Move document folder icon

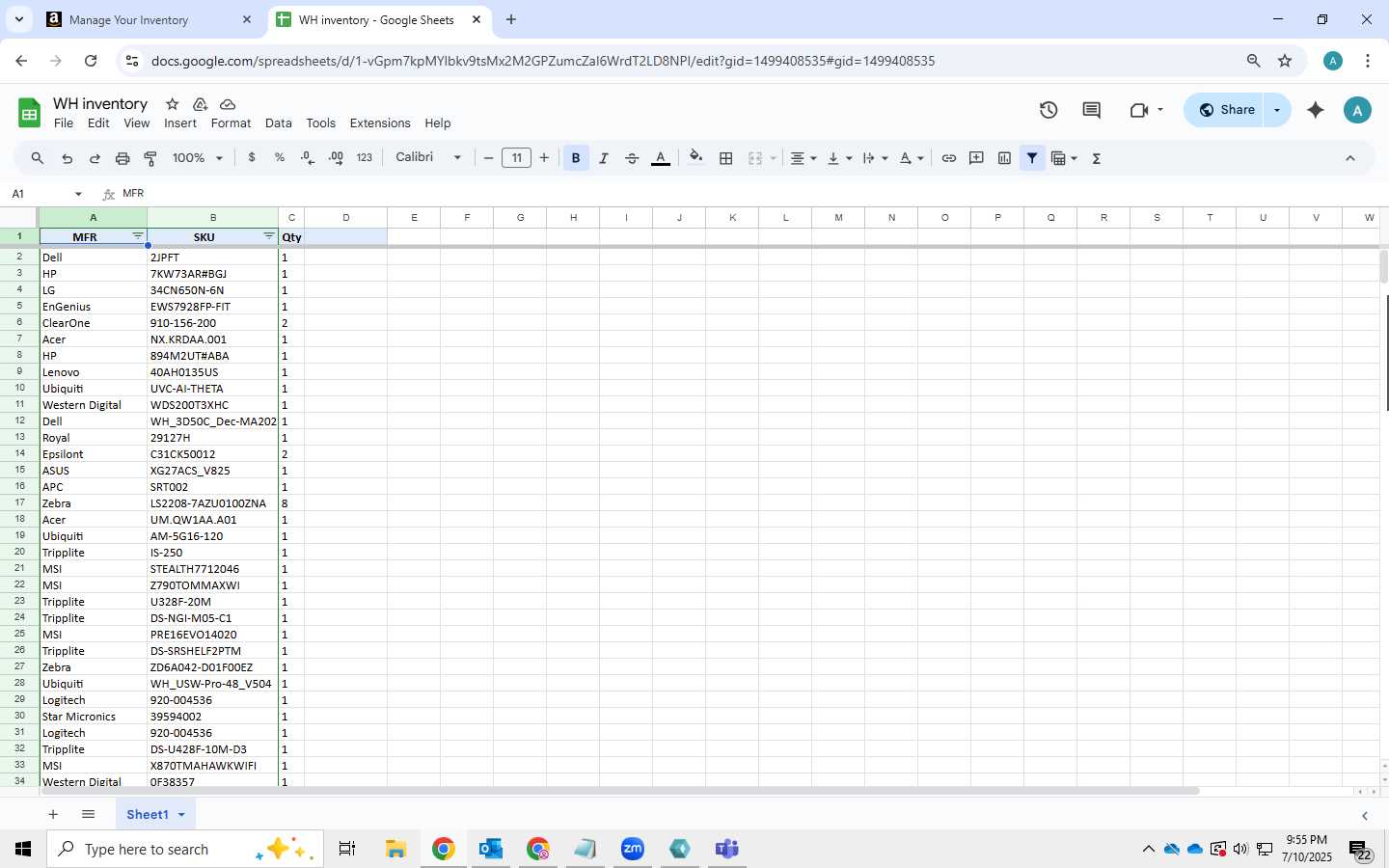pyautogui.click(x=200, y=104)
